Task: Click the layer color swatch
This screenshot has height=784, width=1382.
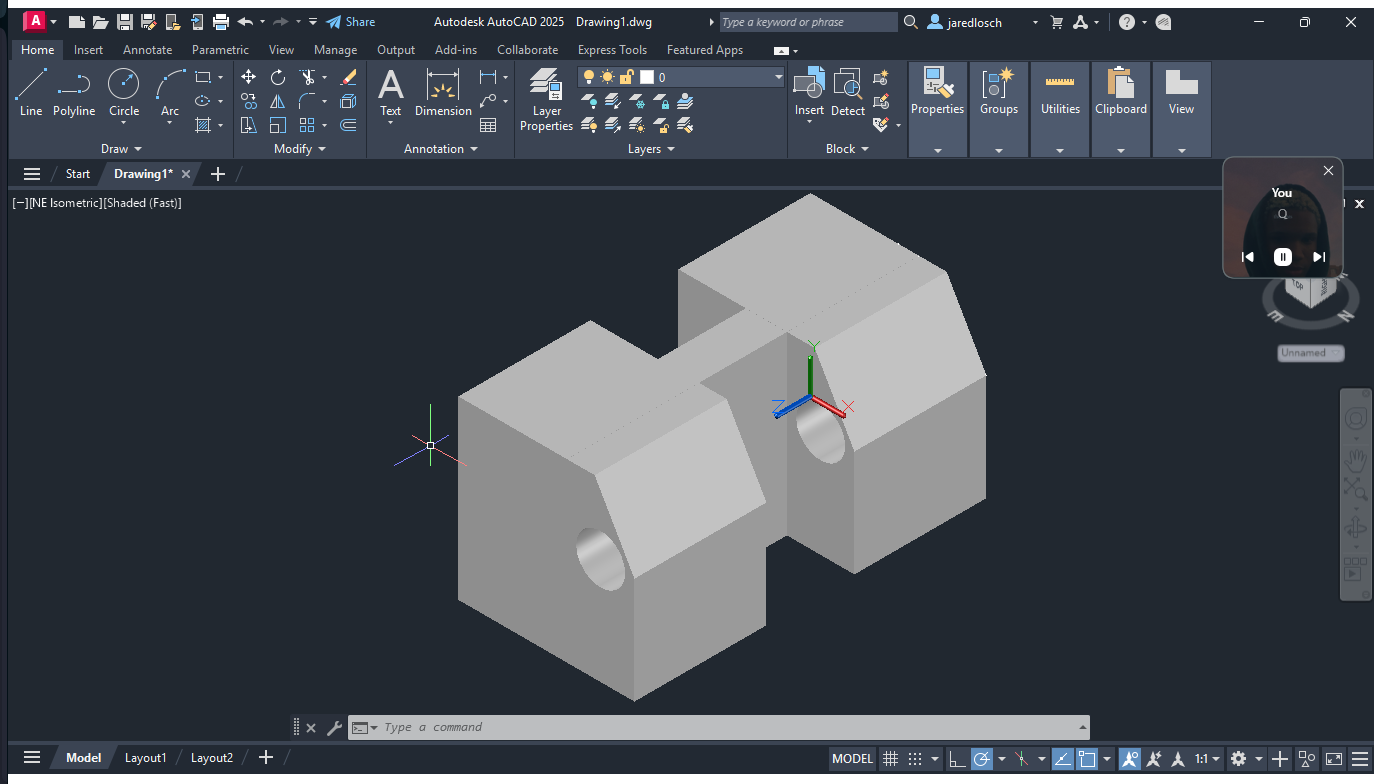Action: 647,77
